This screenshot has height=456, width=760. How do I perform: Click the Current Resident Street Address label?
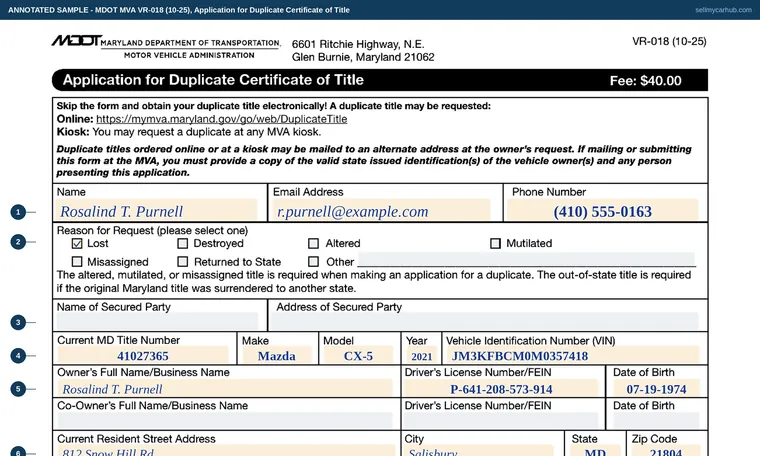(x=136, y=439)
